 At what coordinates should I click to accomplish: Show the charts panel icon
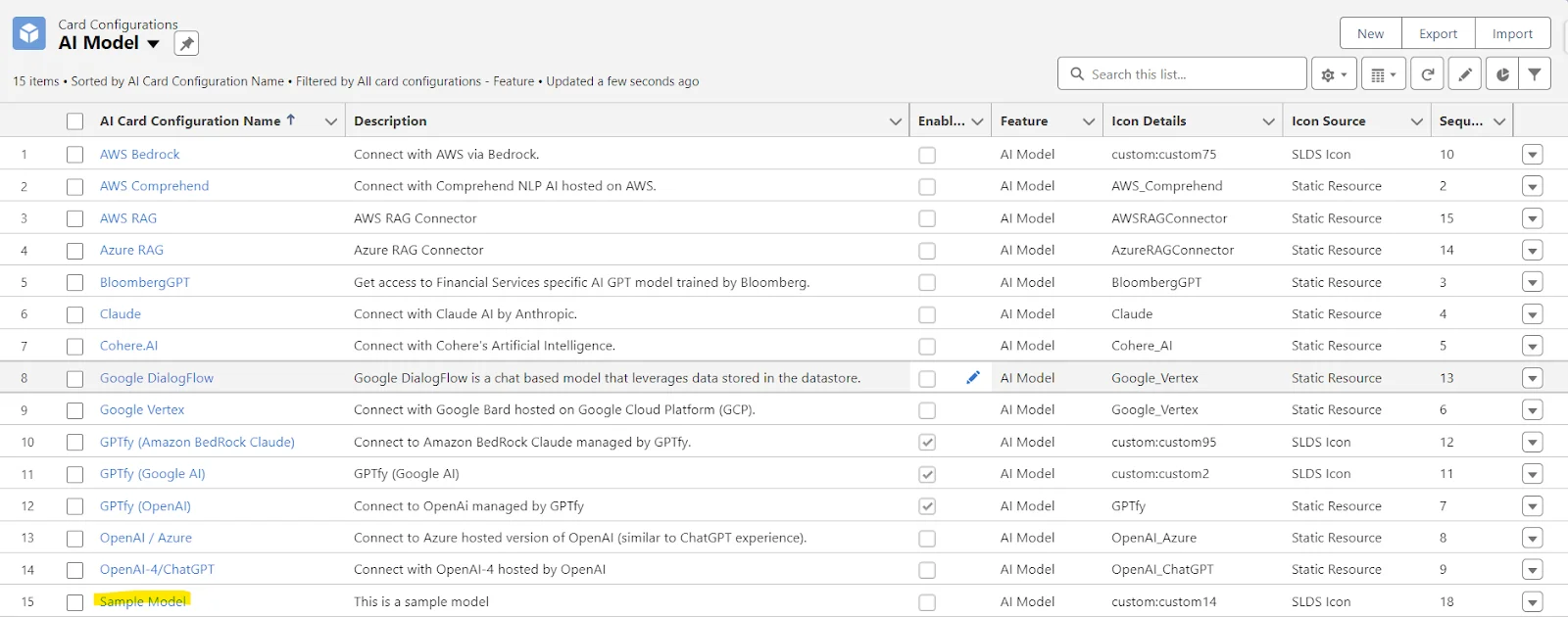[1502, 74]
